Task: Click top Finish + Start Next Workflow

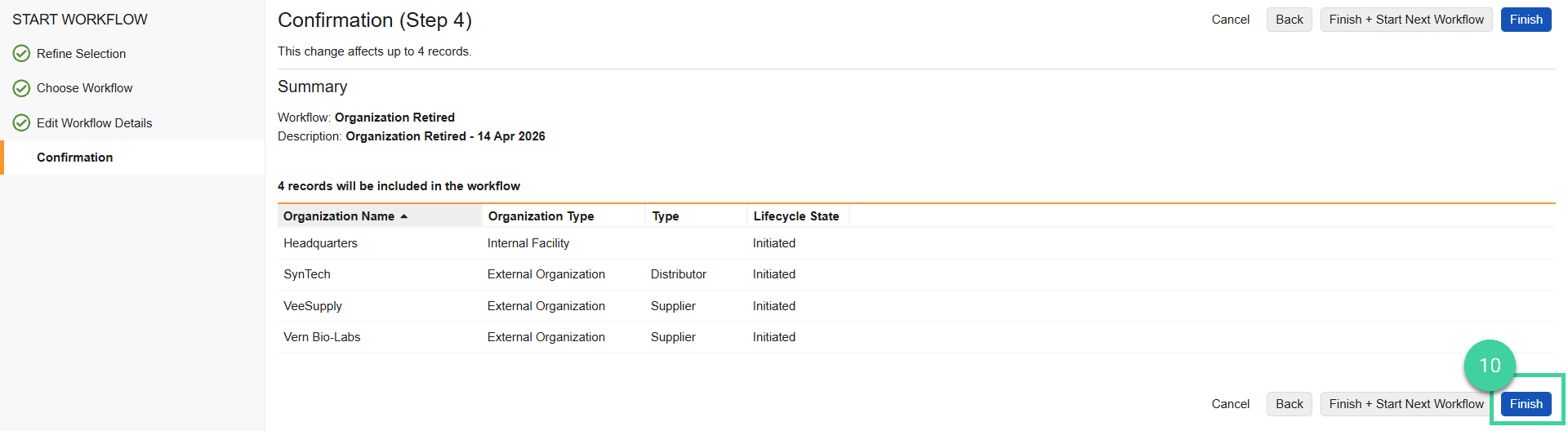Action: [x=1405, y=20]
